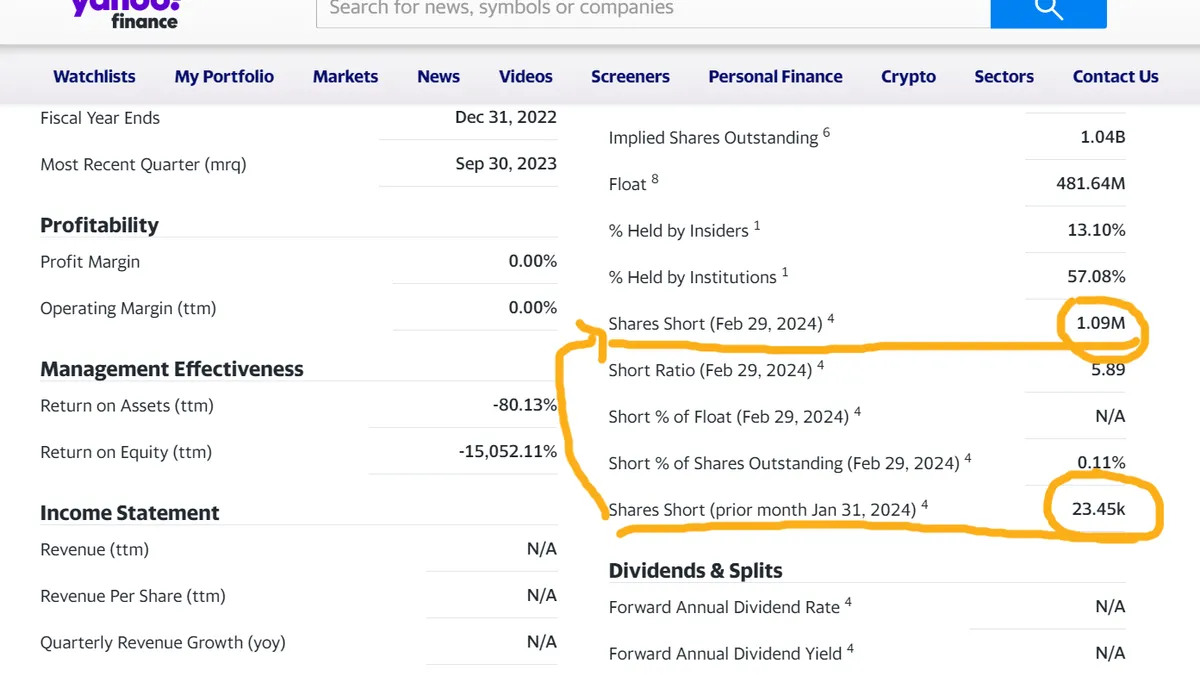Open the Sectors navigation item
The image size is (1200, 675).
pos(1004,77)
